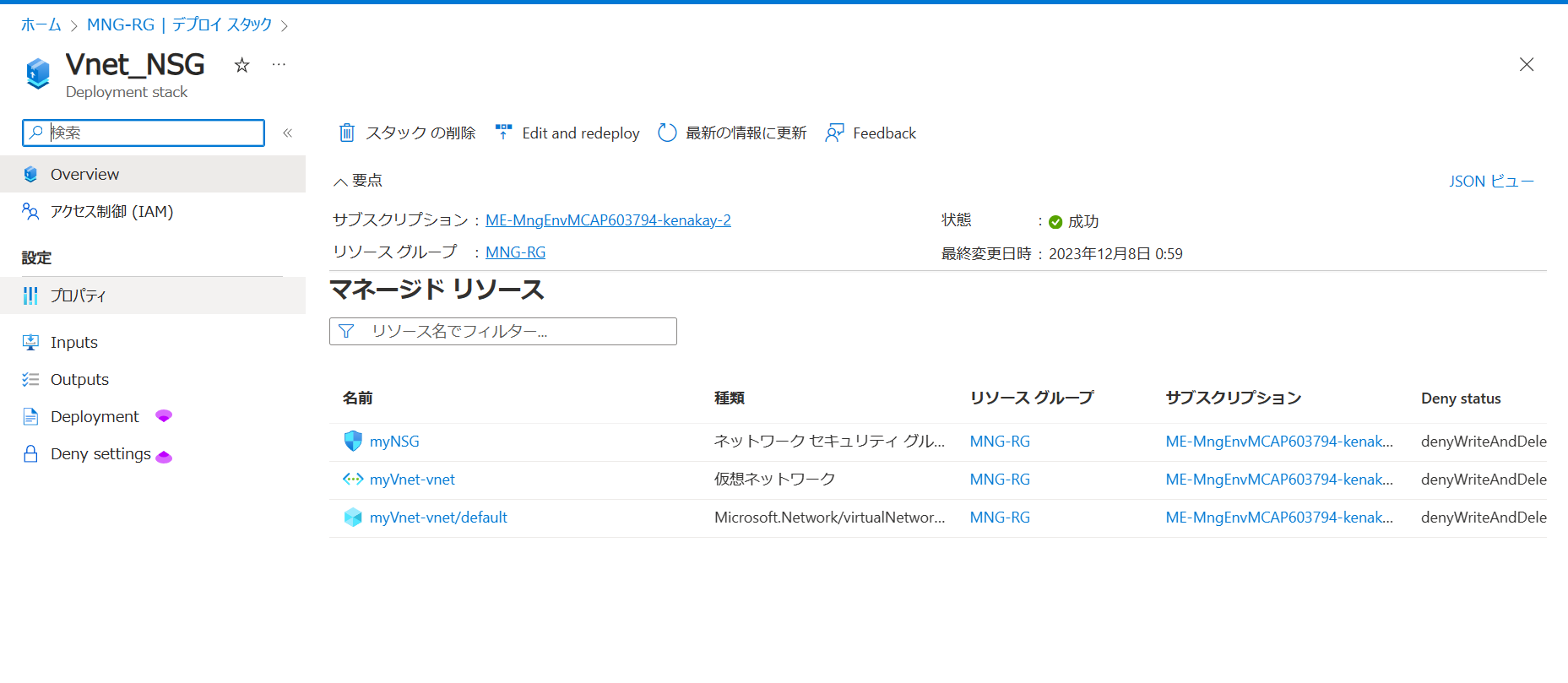Open the myNSG resource link

[394, 442]
